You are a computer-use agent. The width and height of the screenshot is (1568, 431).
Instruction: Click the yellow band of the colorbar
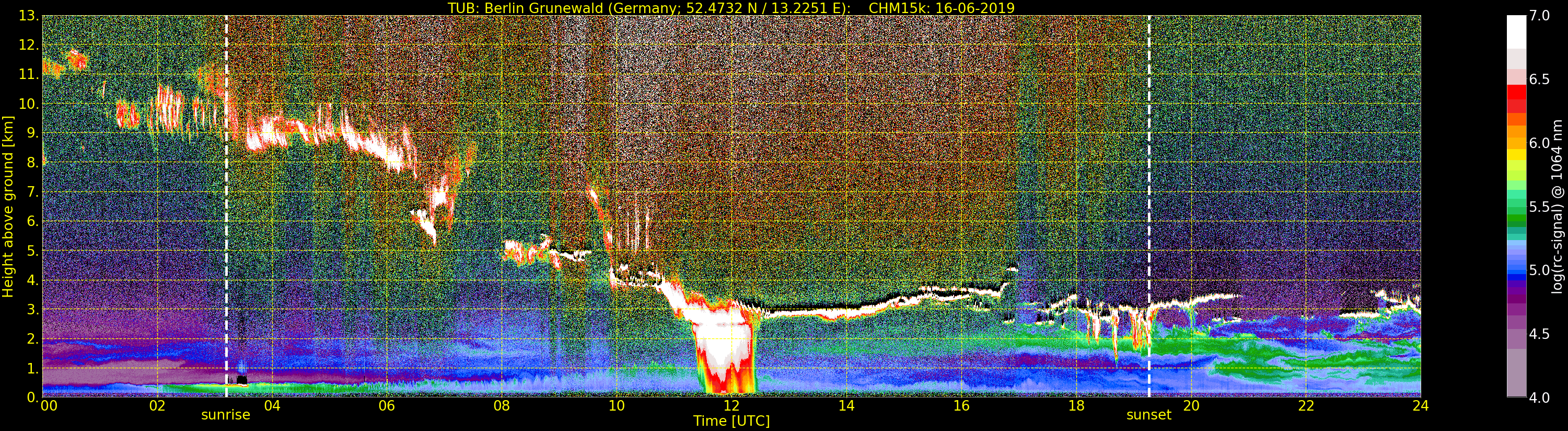1516,155
